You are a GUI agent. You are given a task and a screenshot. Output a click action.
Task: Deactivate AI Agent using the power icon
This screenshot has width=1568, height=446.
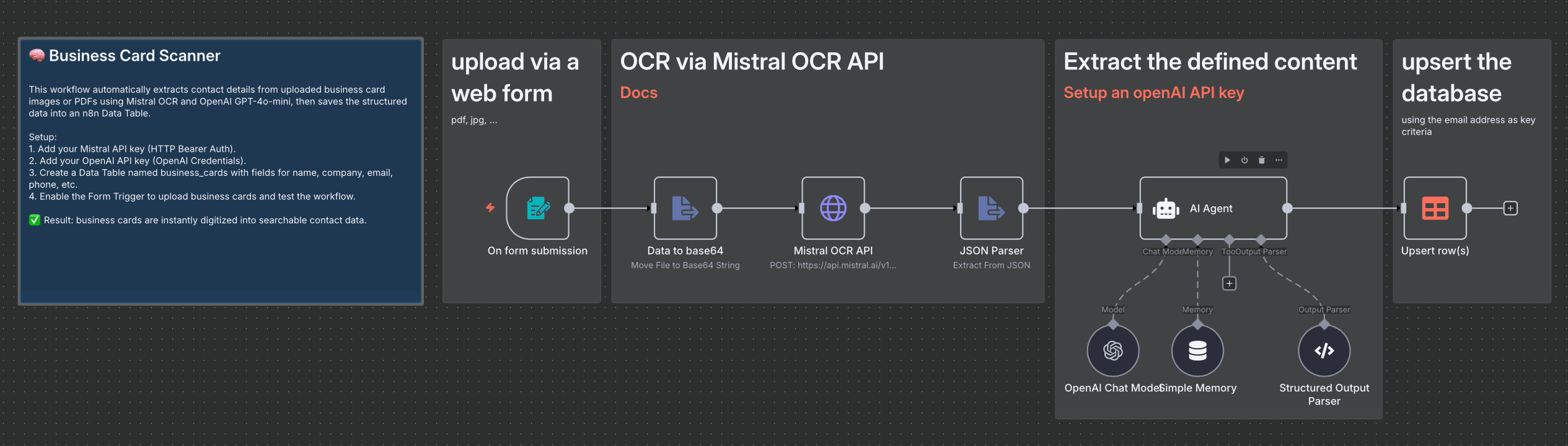tap(1244, 160)
